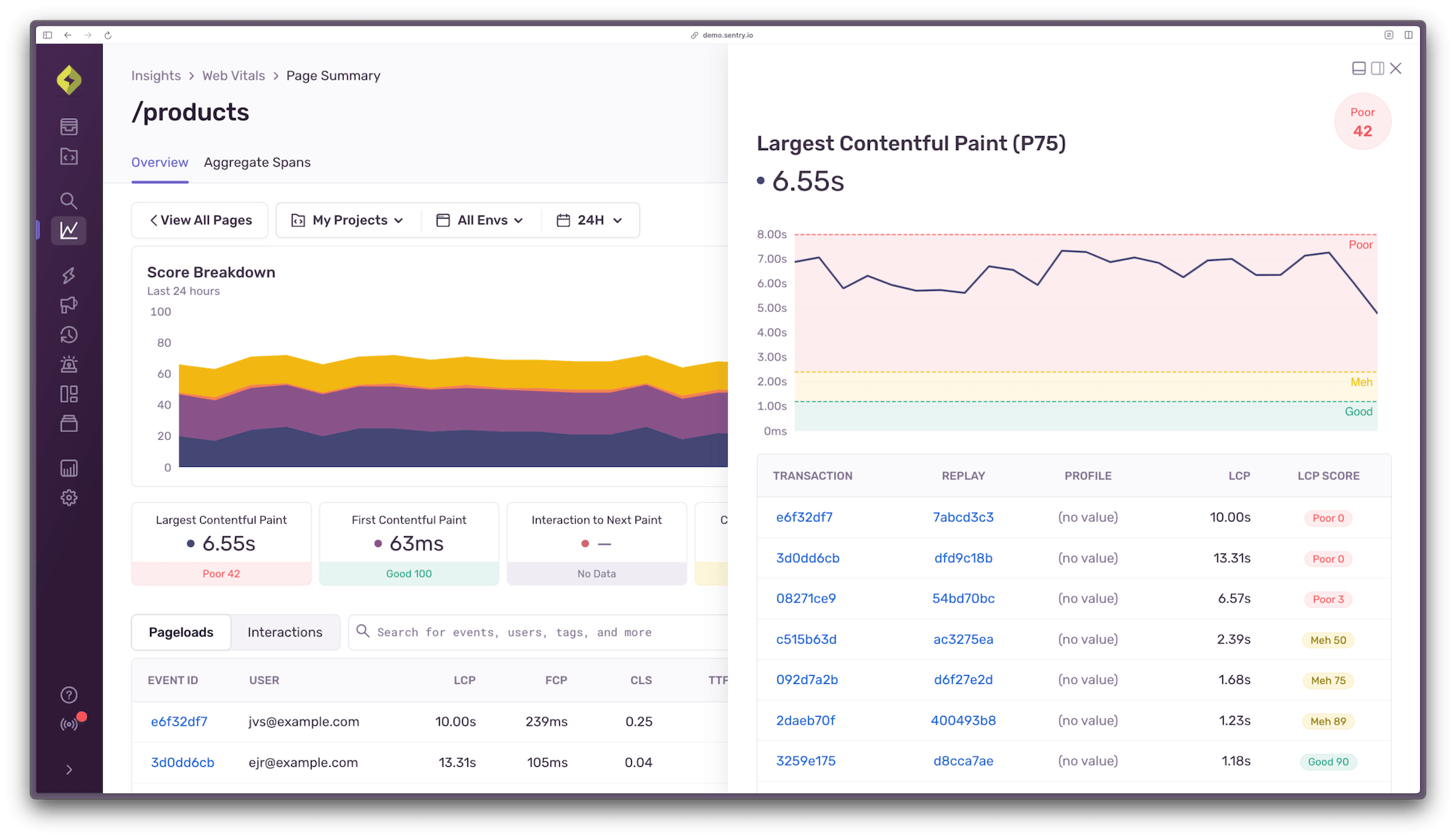Open replay d6f27e2d
1456x839 pixels.
pos(963,680)
